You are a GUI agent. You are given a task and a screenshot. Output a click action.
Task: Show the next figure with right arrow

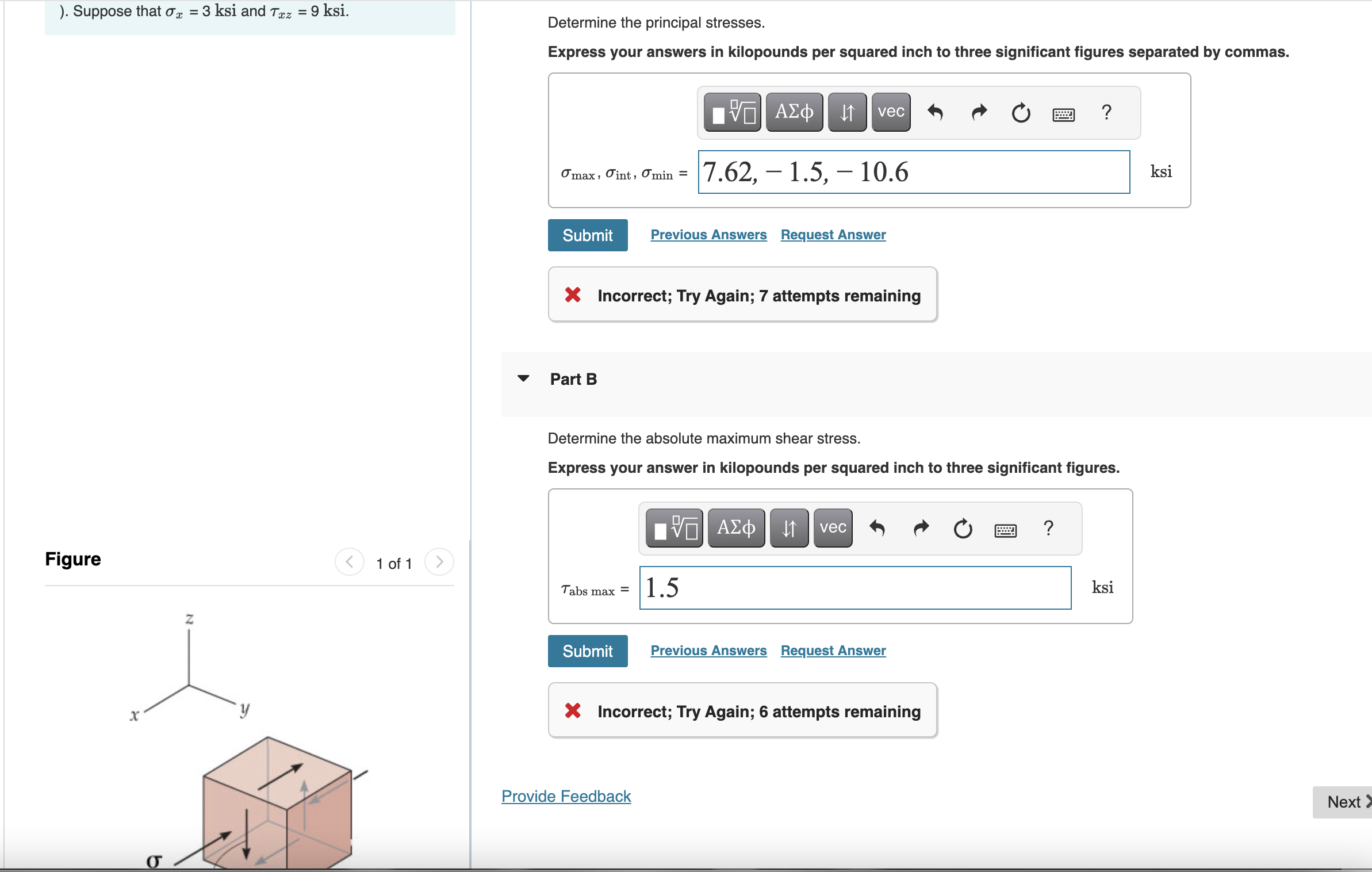pyautogui.click(x=439, y=562)
